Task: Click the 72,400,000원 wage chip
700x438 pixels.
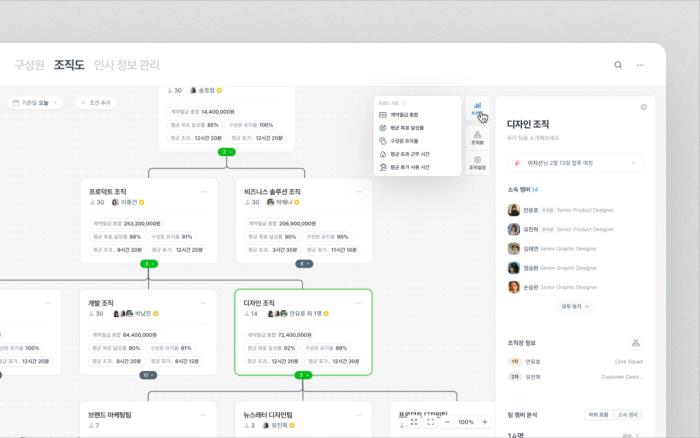Action: tap(279, 335)
